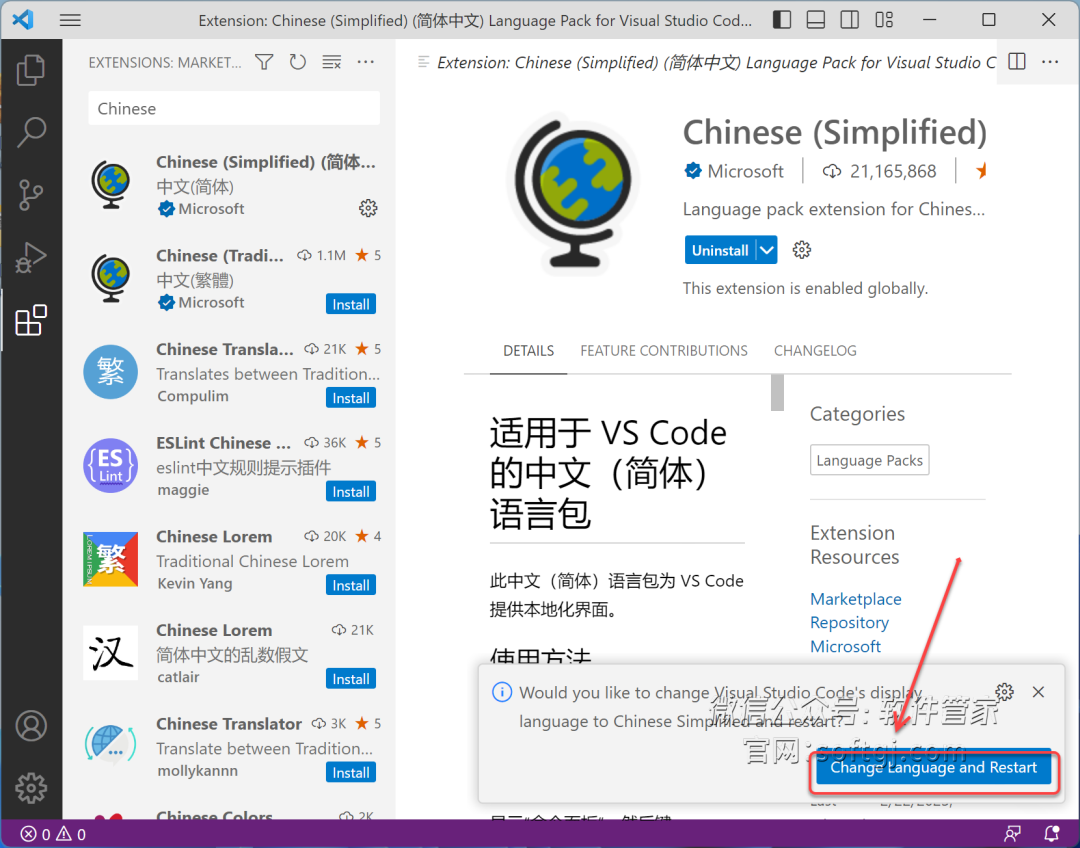The image size is (1080, 848).
Task: Open the Microsoft resource link
Action: (845, 646)
